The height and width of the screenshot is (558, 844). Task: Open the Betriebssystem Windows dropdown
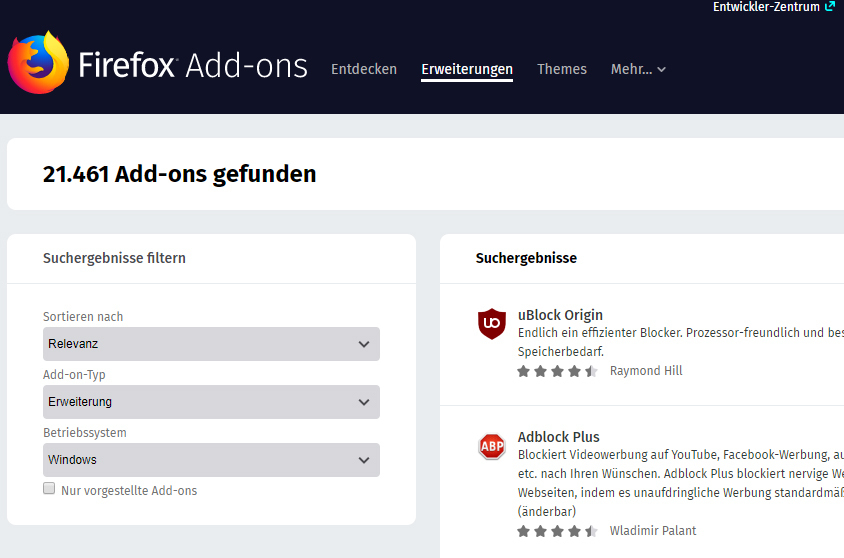(211, 460)
